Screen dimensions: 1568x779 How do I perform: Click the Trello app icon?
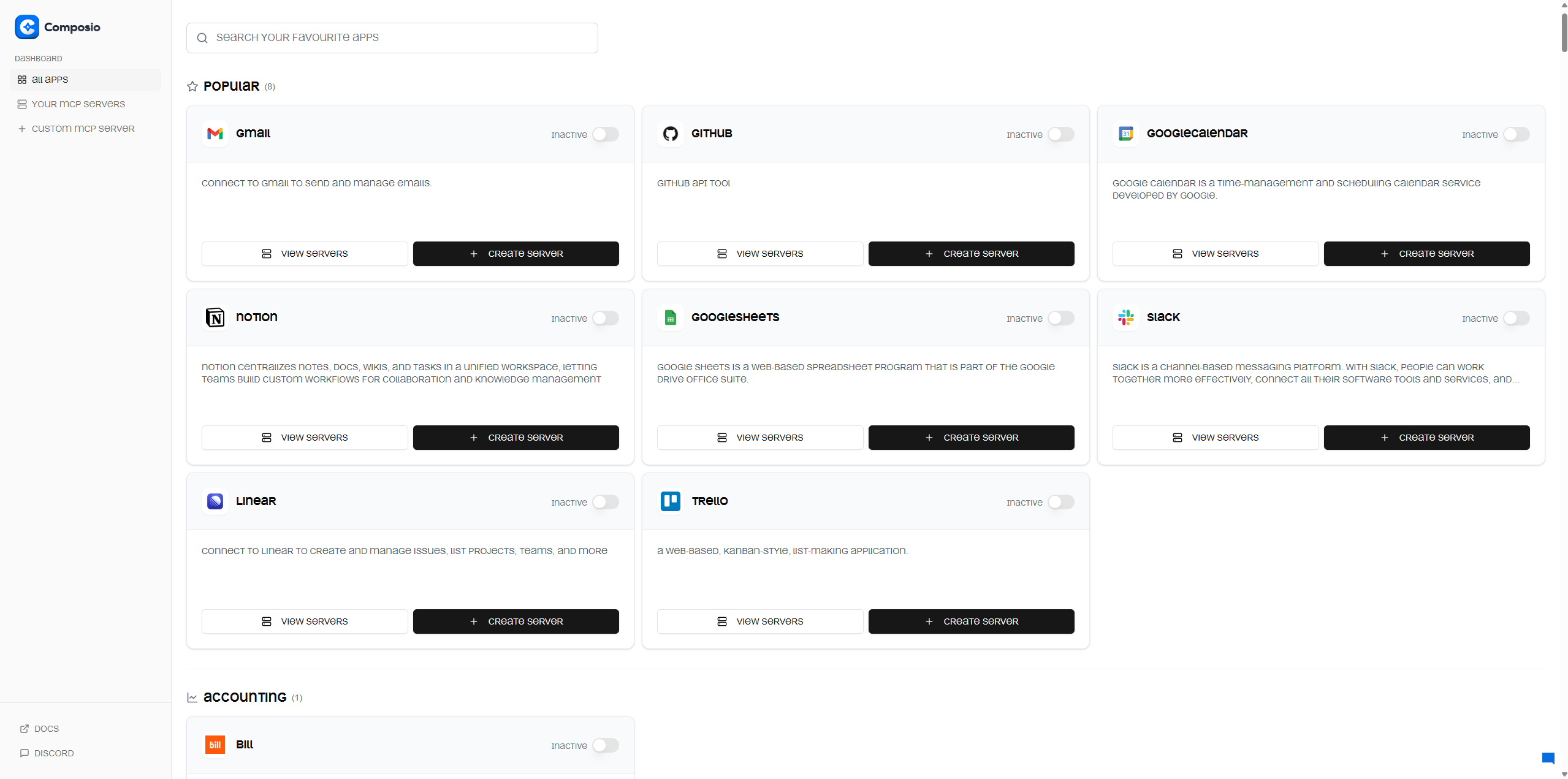coord(671,501)
